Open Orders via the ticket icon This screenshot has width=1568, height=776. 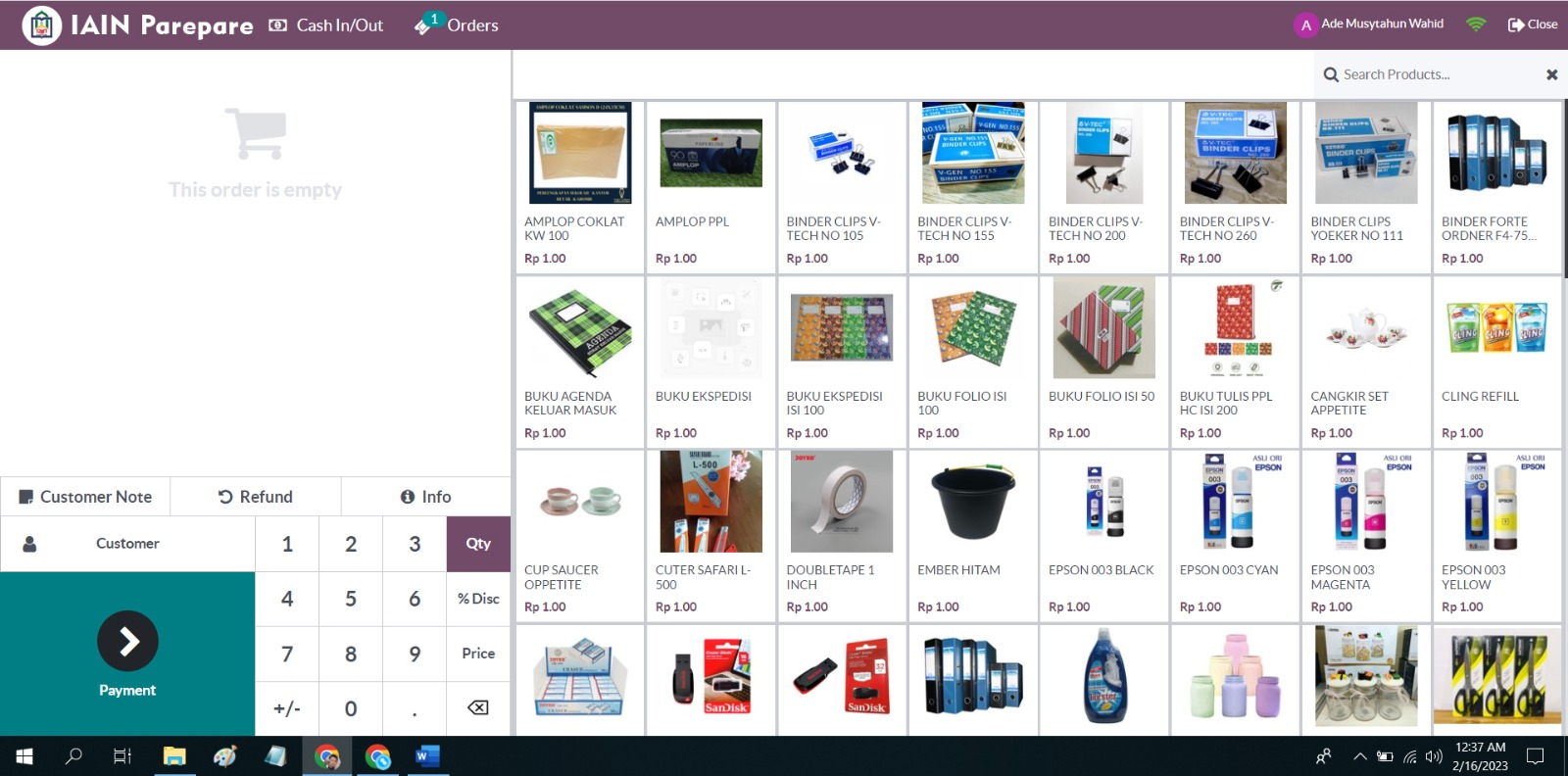[423, 26]
